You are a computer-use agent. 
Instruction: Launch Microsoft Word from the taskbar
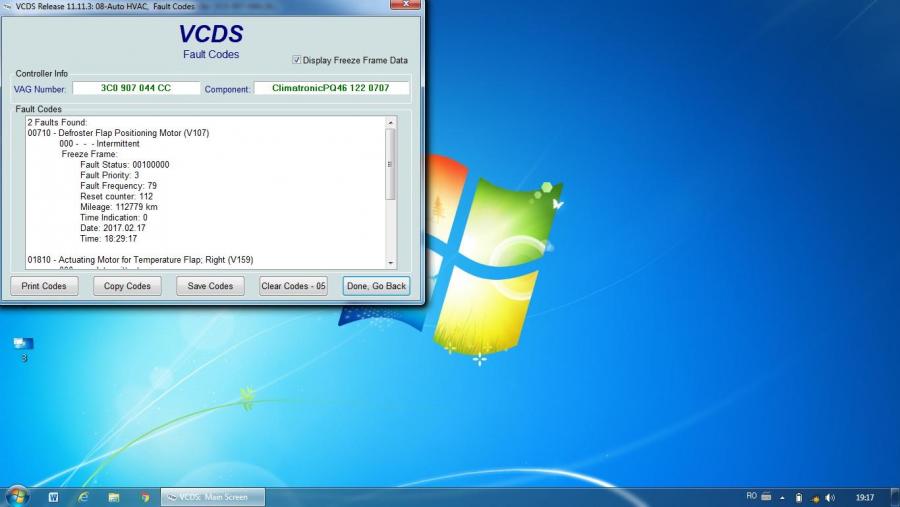point(53,497)
